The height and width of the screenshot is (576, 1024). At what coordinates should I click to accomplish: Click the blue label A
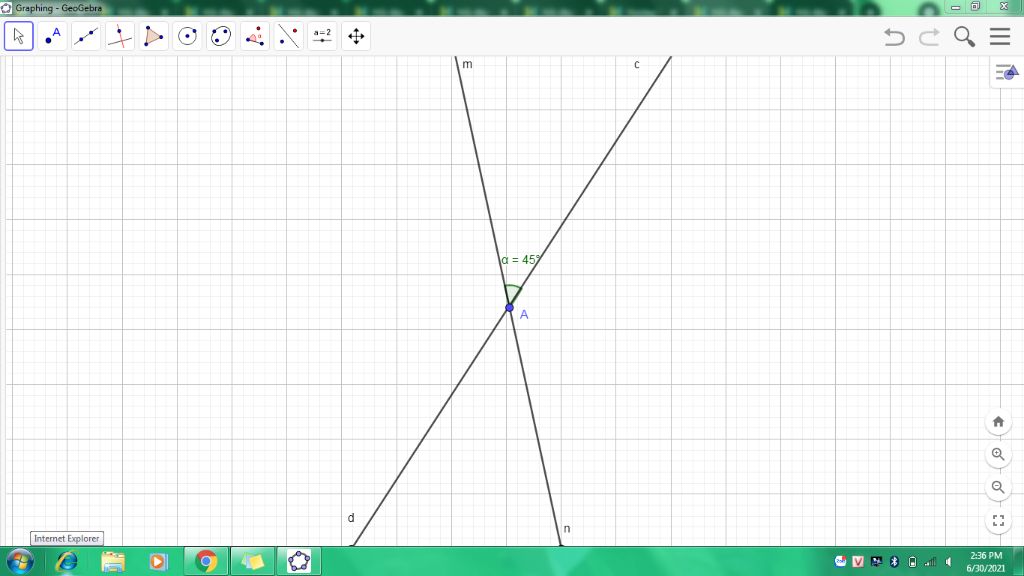pyautogui.click(x=524, y=315)
